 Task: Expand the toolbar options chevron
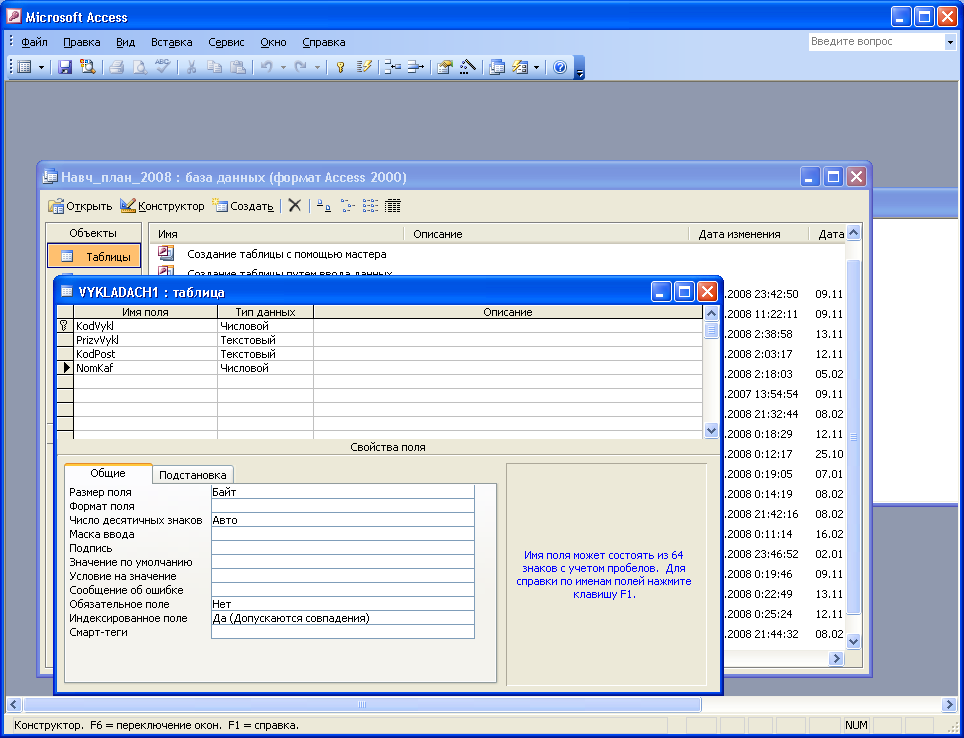[579, 68]
